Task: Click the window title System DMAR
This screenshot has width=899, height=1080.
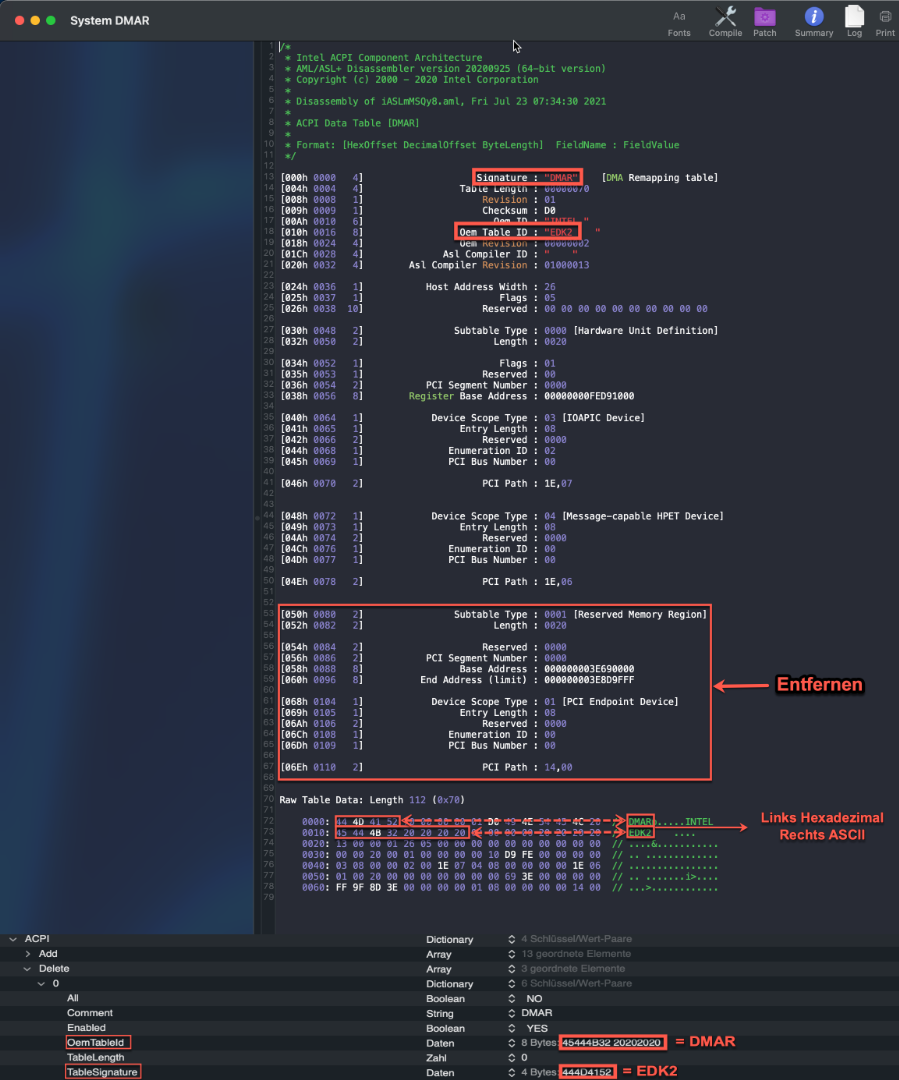Action: point(110,21)
